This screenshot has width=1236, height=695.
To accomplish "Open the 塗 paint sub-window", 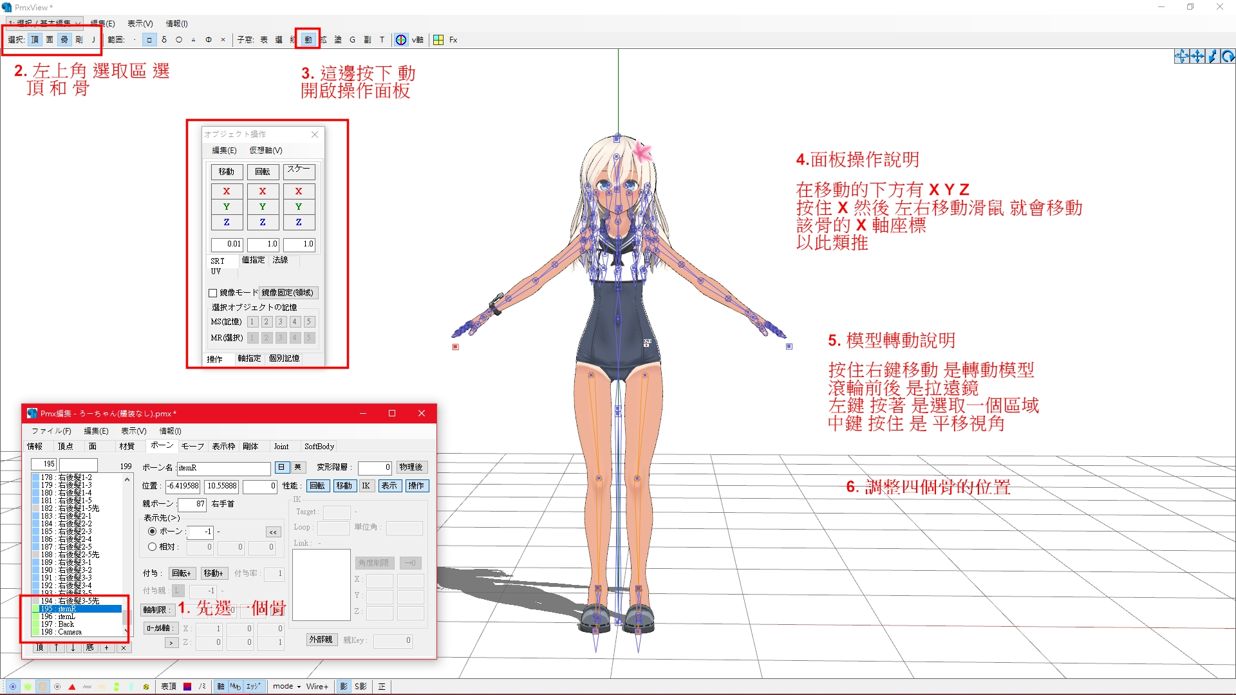I will 338,40.
